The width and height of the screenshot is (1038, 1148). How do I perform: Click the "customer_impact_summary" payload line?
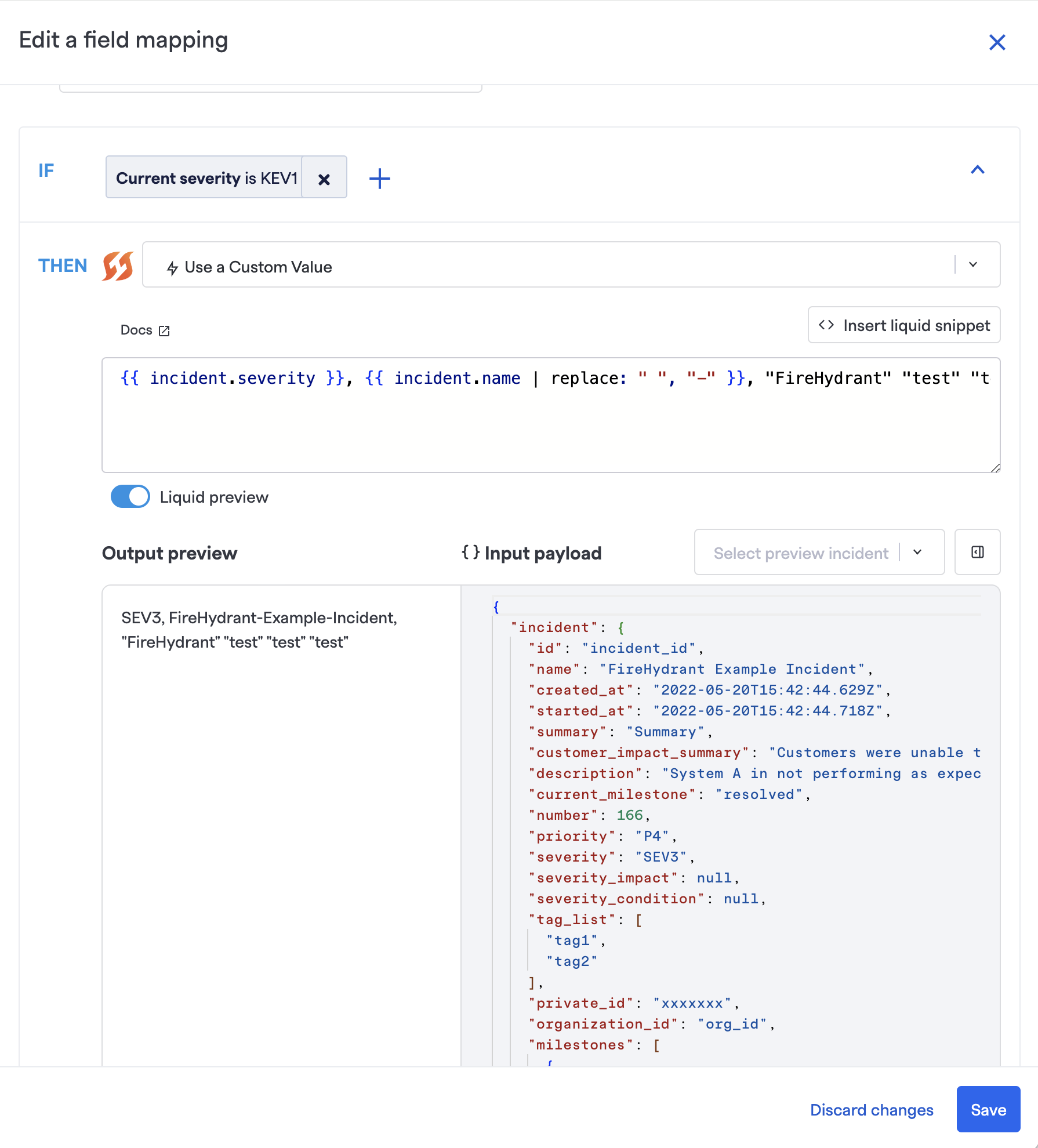[754, 753]
